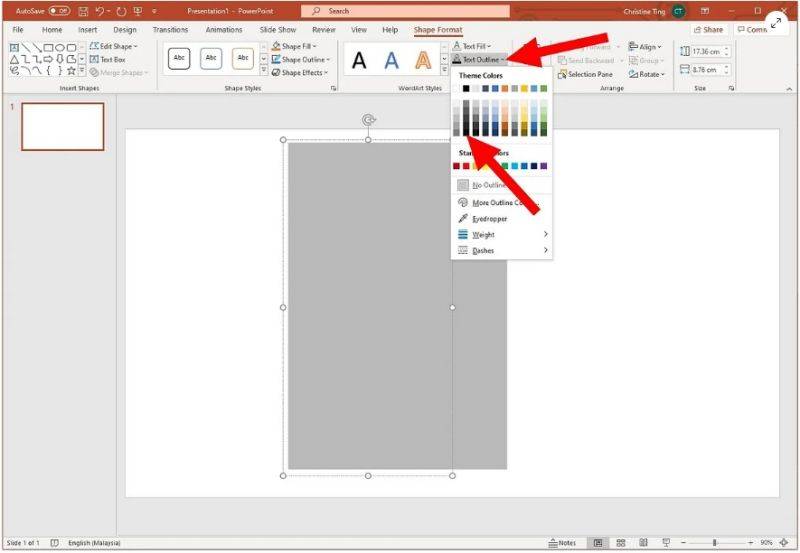Open the Shape Effects dropdown

click(299, 72)
